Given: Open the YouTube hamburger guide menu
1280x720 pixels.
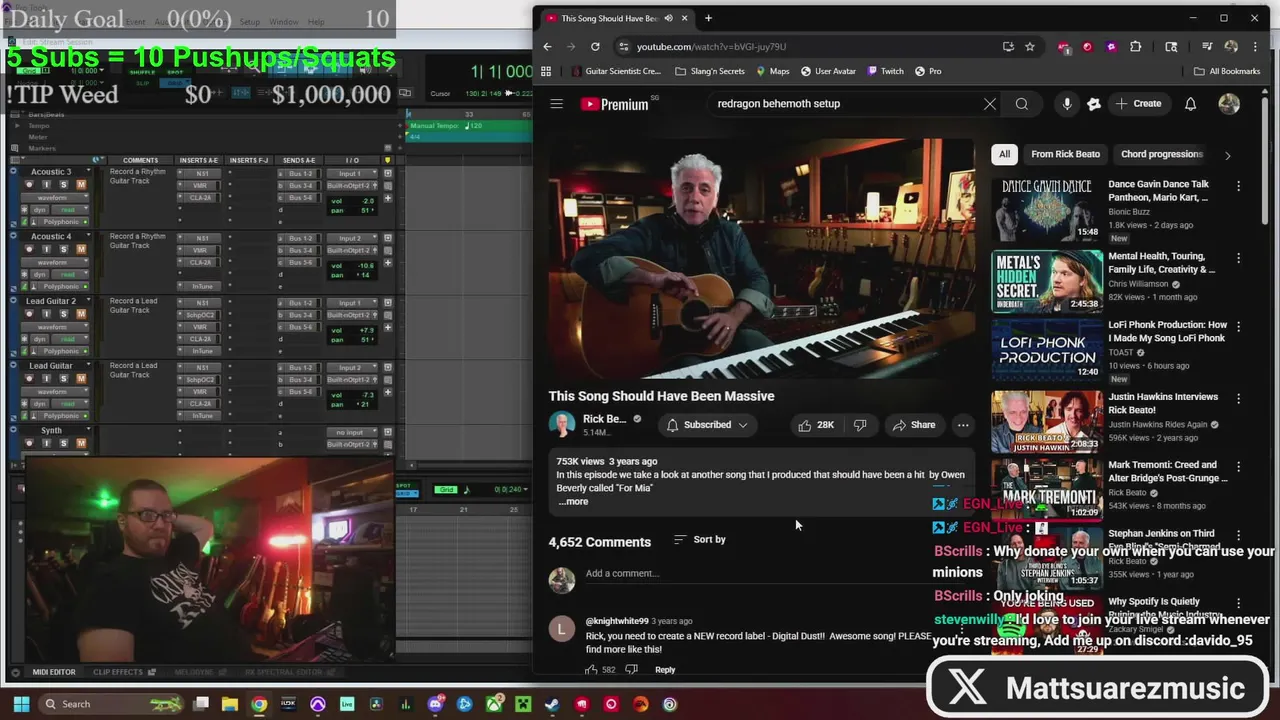Looking at the screenshot, I should [557, 104].
